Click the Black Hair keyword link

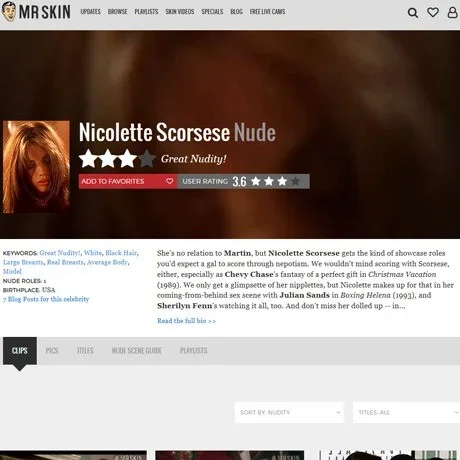click(x=121, y=253)
